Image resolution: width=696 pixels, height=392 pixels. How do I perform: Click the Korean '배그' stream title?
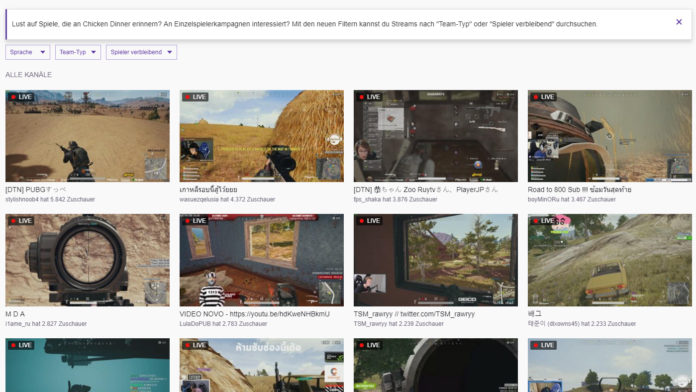[534, 314]
